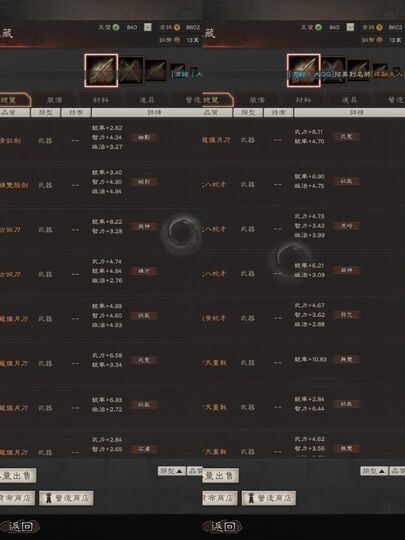
Task: Tap the plus icon beside 840 in right panel
Action: pos(350,27)
